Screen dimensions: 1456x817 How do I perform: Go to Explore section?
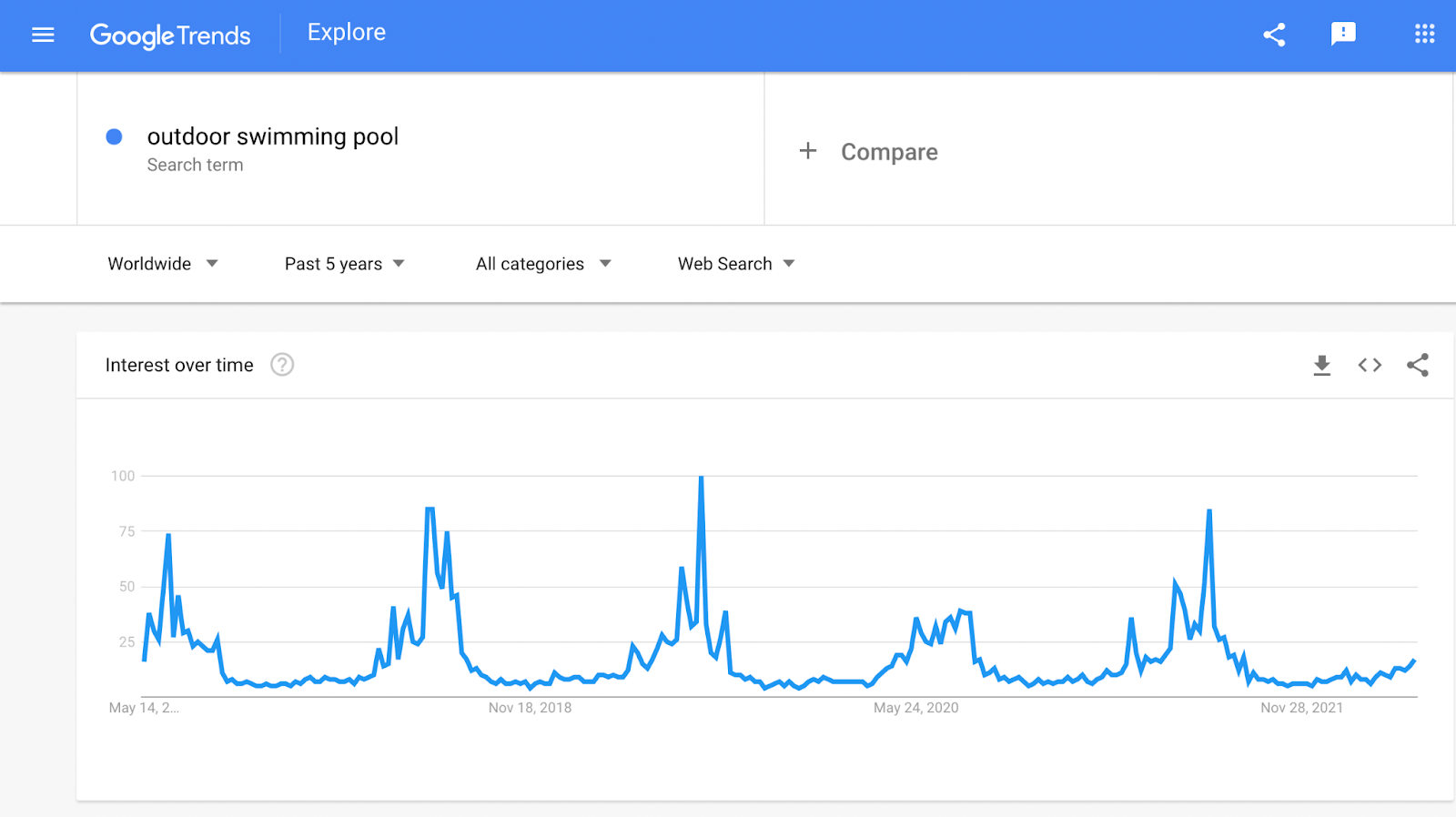pos(347,33)
